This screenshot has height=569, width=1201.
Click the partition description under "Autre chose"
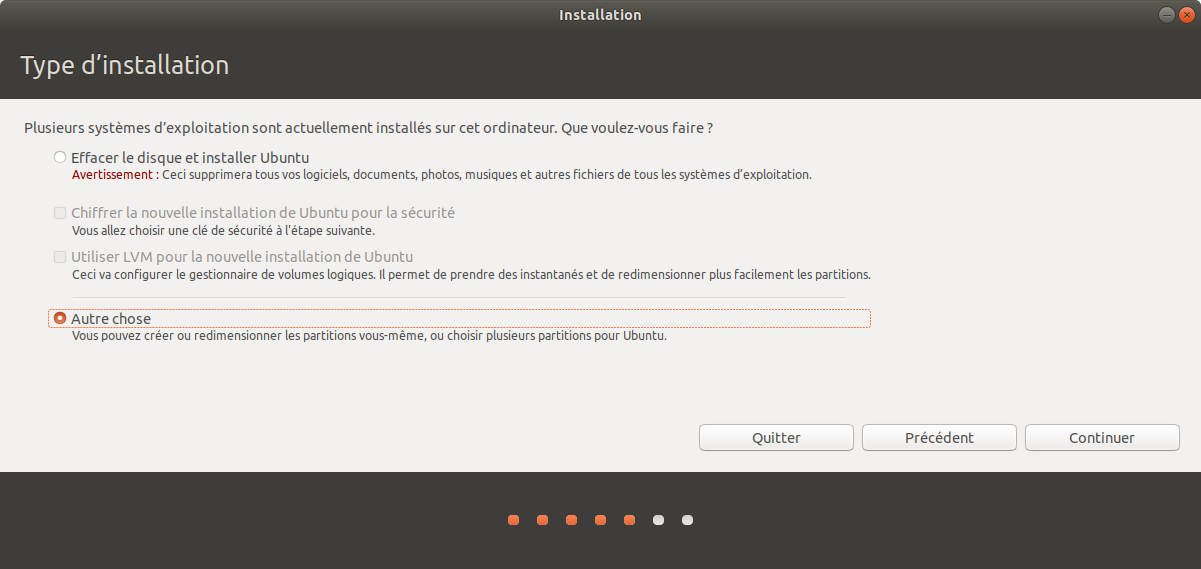369,336
